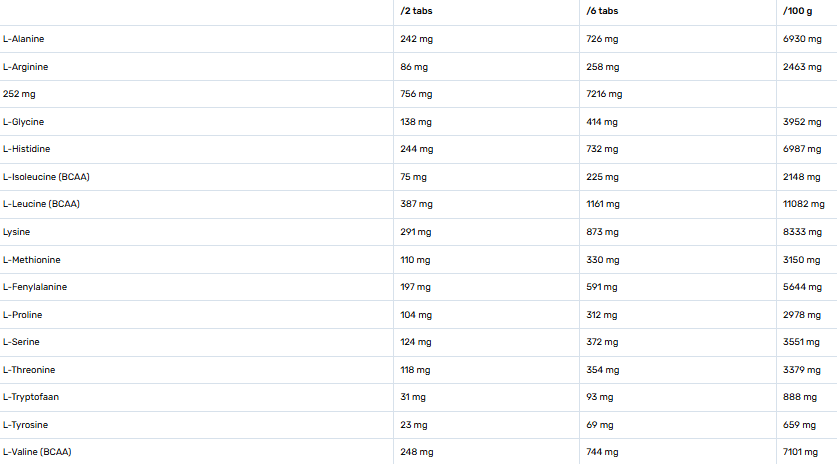Click the "/100 g" column header
This screenshot has height=464, width=837.
(797, 12)
